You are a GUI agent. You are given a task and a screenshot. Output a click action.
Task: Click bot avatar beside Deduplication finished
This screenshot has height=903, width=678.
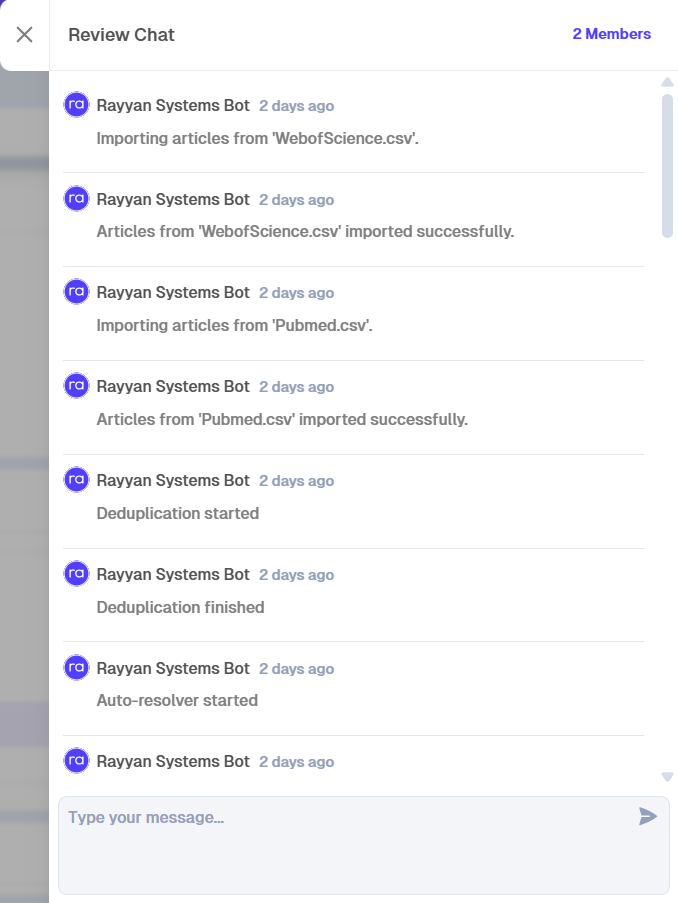76,574
